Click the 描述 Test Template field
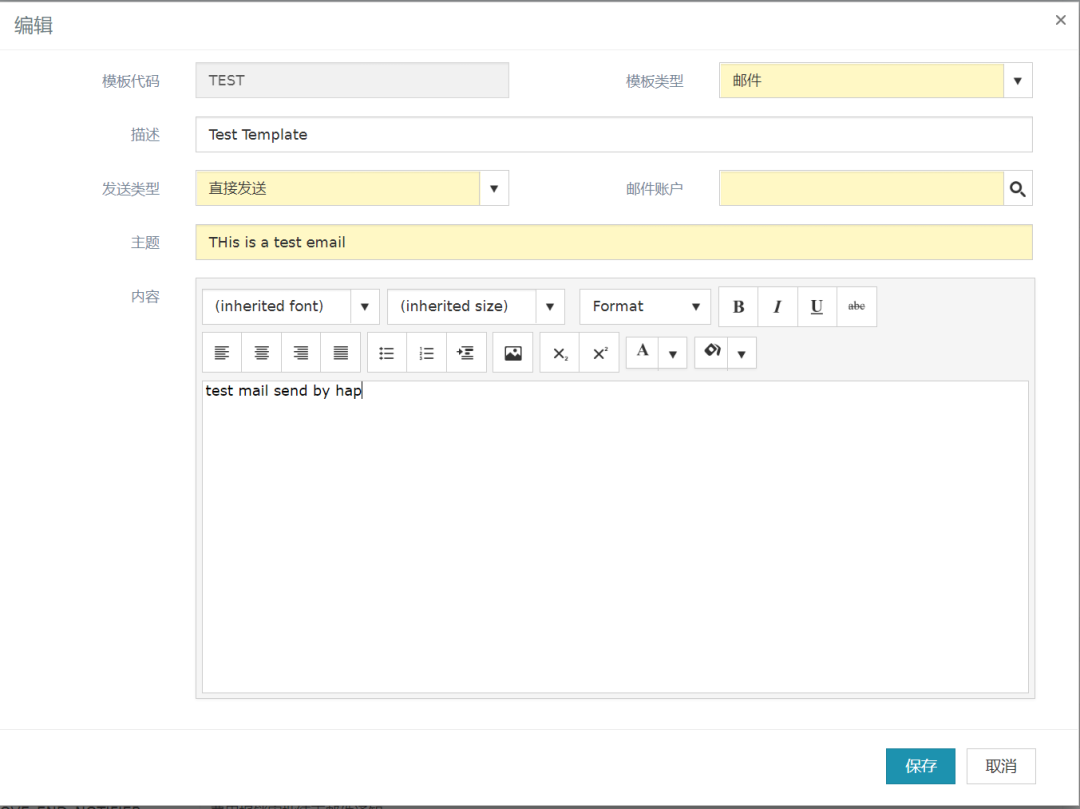The height and width of the screenshot is (809, 1080). [614, 134]
